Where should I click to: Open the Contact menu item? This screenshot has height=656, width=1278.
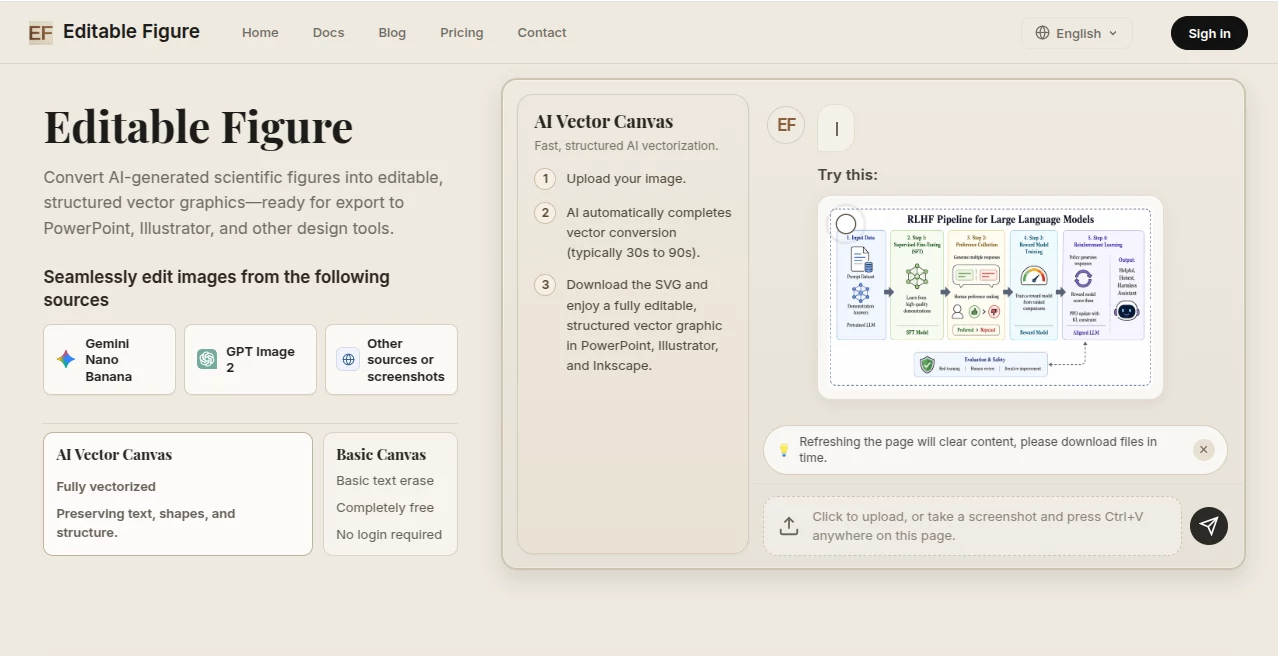coord(542,33)
